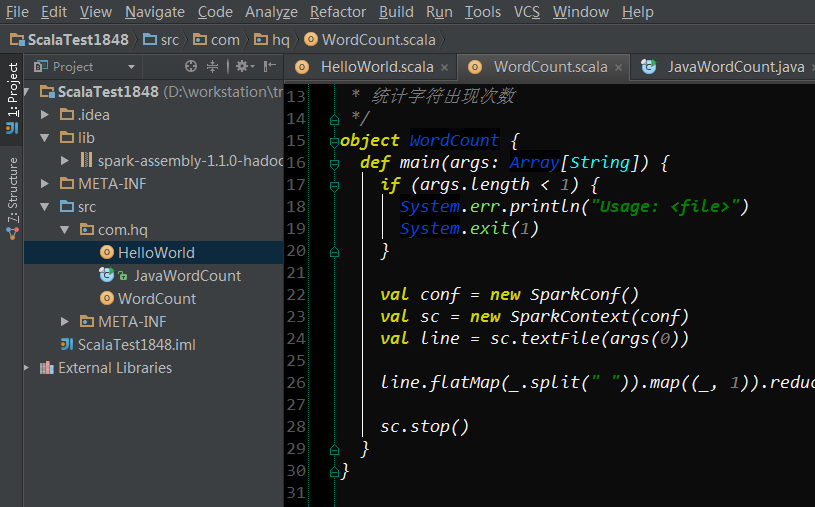815x507 pixels.
Task: Open the Window menu
Action: (x=581, y=12)
